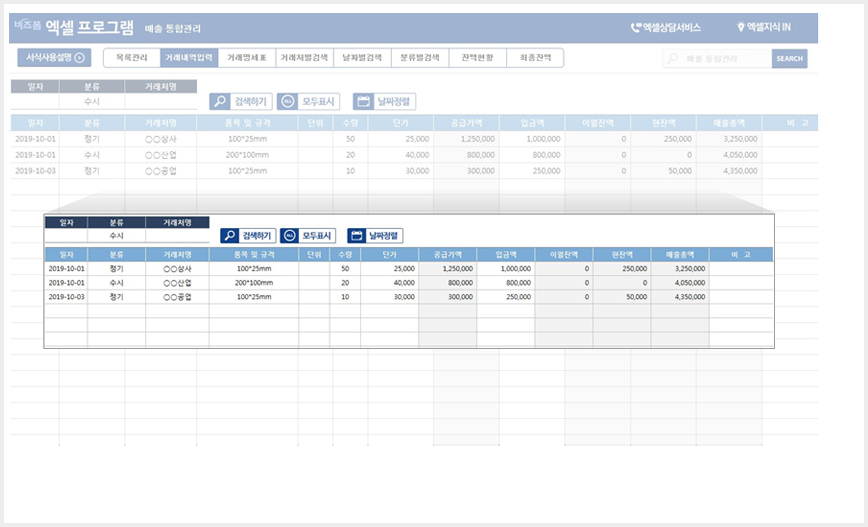Click 300,000 supply amount in enlarged table
Screen dimensions: 868x527
(x=448, y=297)
